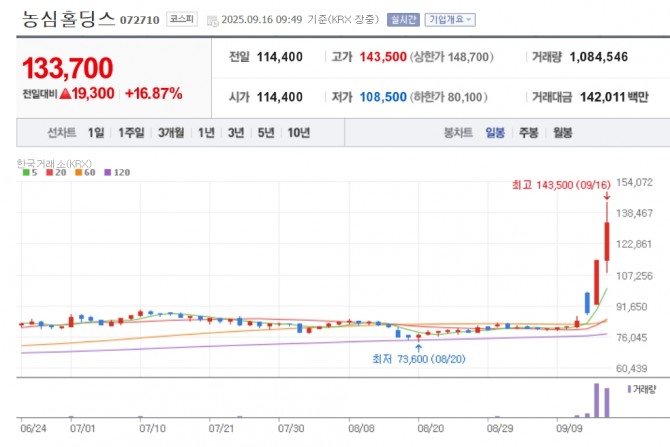Click the calendar icon beside the date
Screen dimensions: 670x447
212,21
